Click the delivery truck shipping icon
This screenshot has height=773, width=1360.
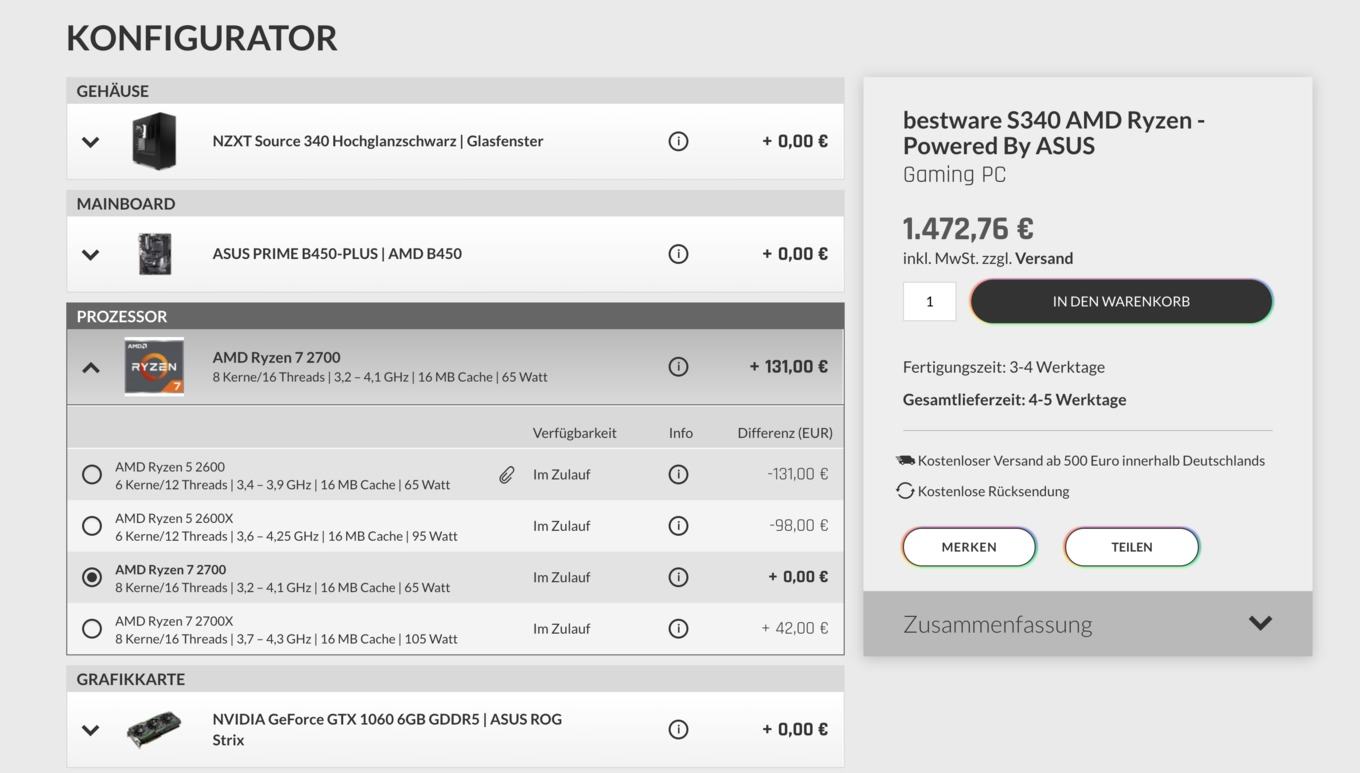(905, 461)
